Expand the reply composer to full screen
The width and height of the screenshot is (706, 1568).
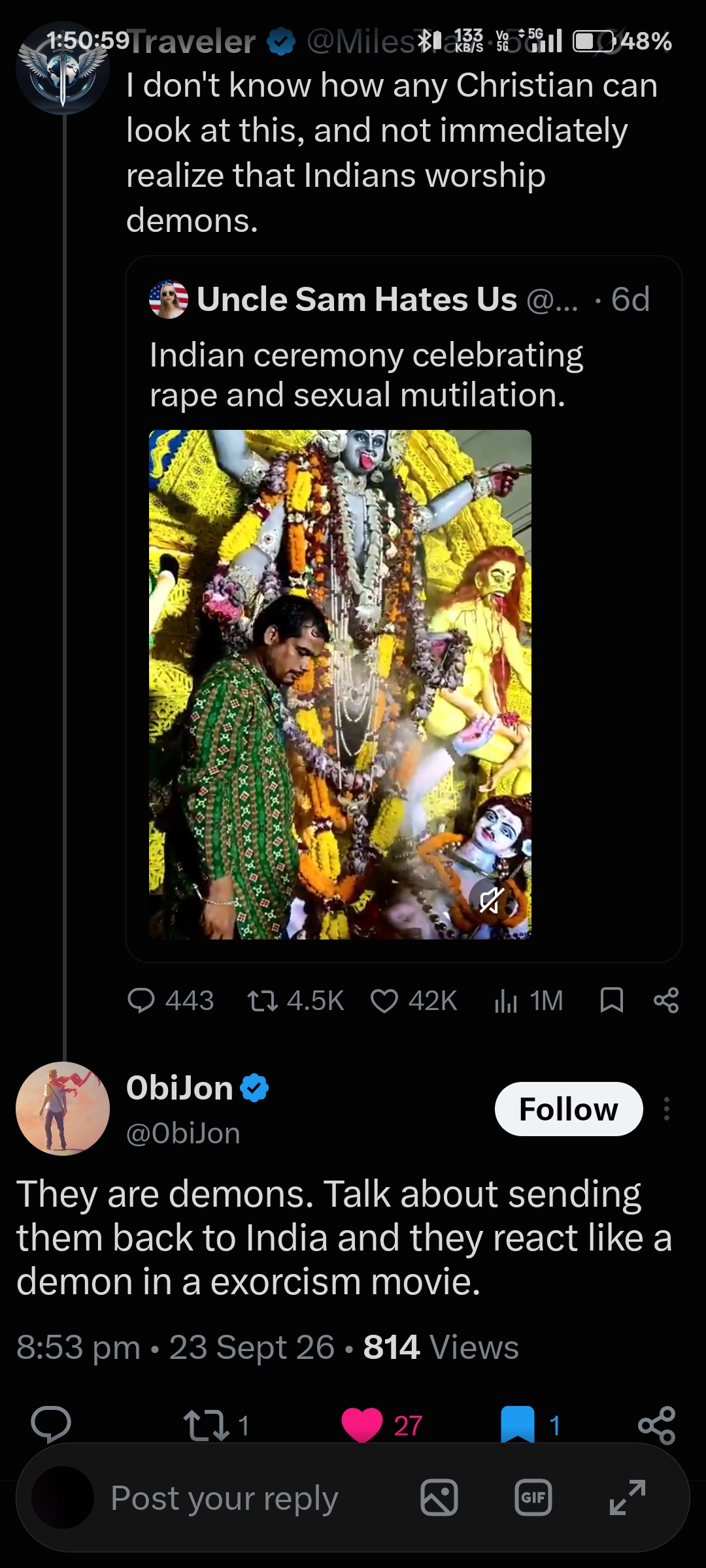click(x=628, y=1497)
